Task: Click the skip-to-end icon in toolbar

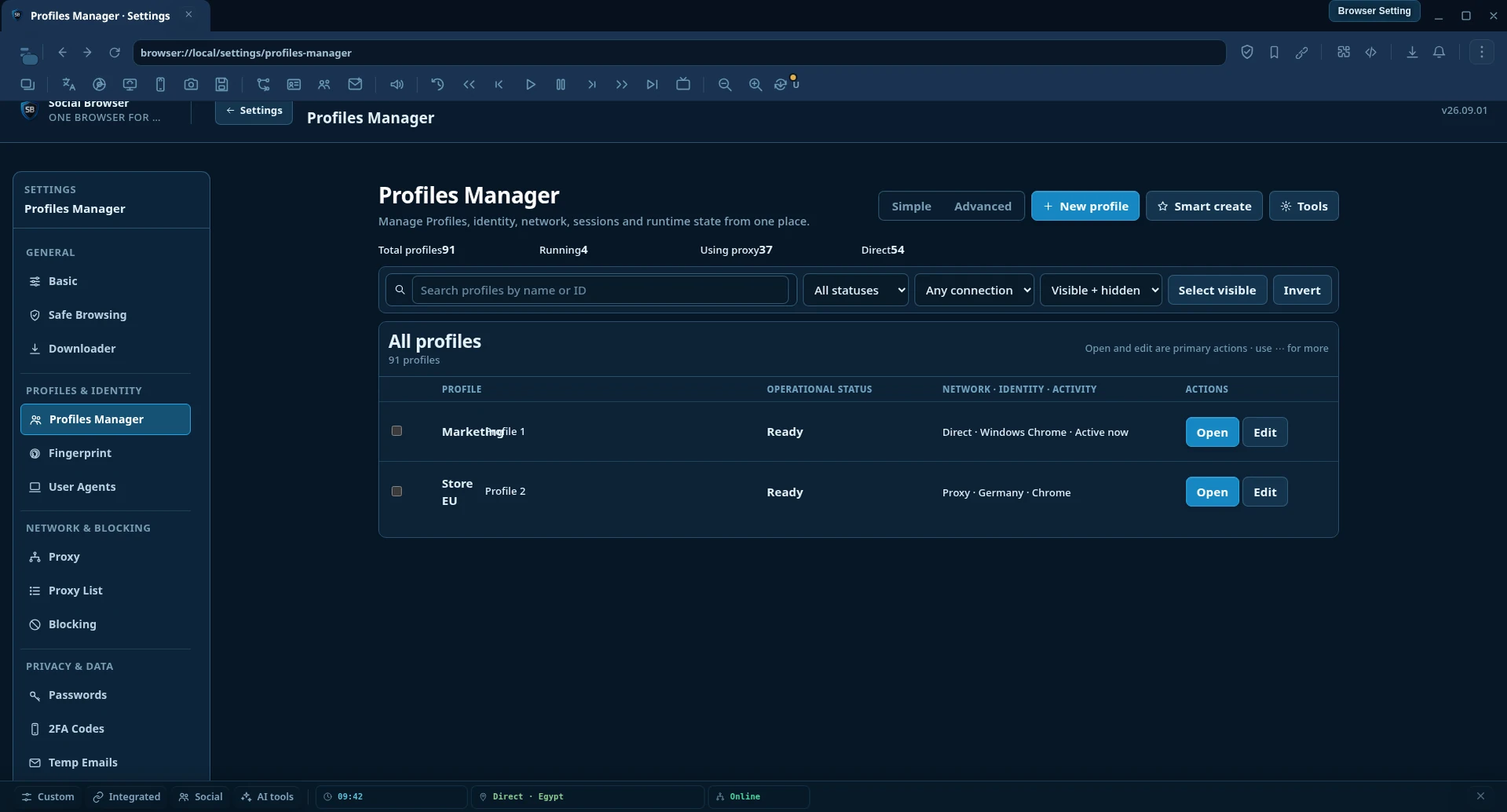Action: click(x=652, y=84)
